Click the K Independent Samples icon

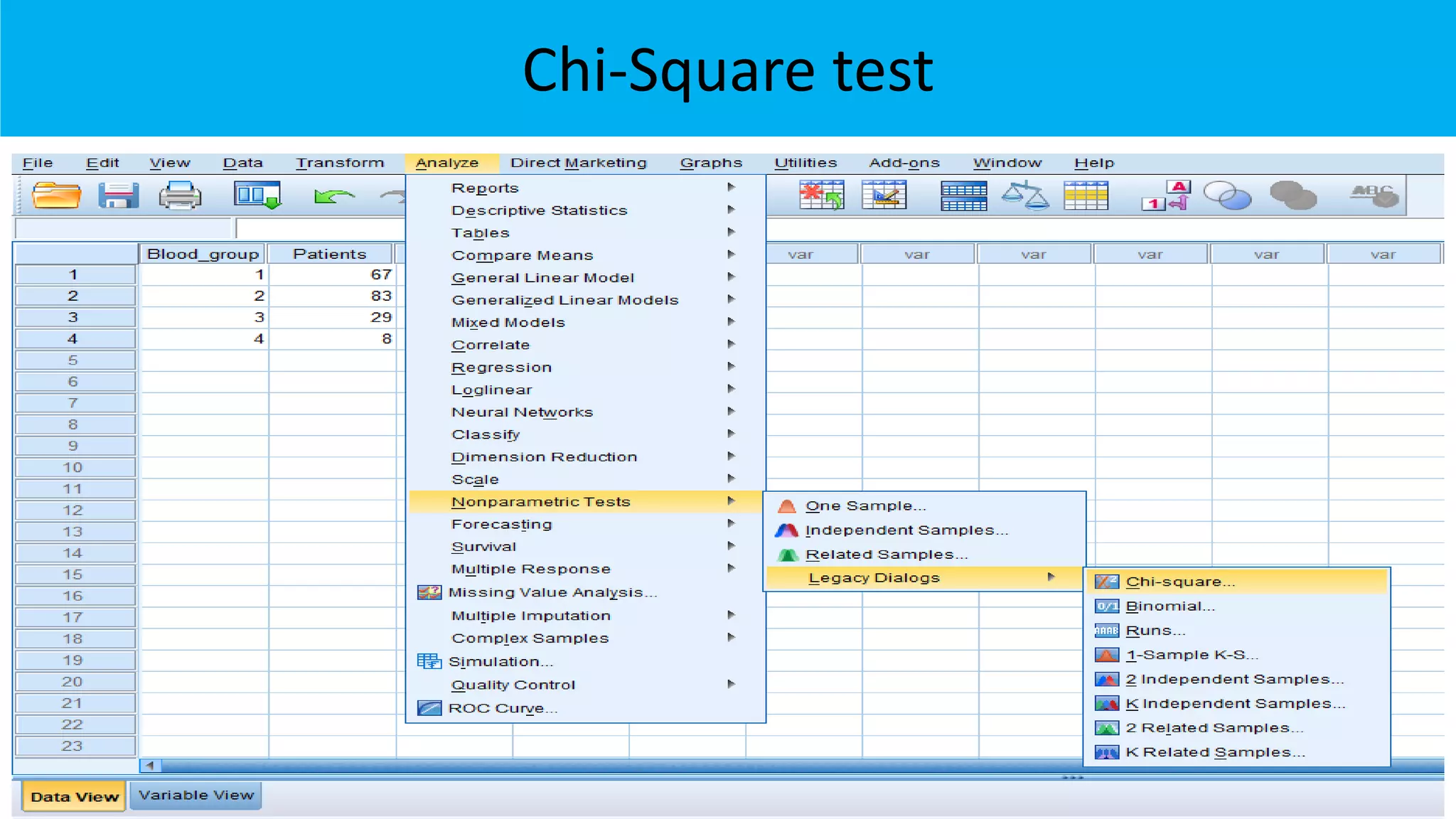tap(1106, 704)
